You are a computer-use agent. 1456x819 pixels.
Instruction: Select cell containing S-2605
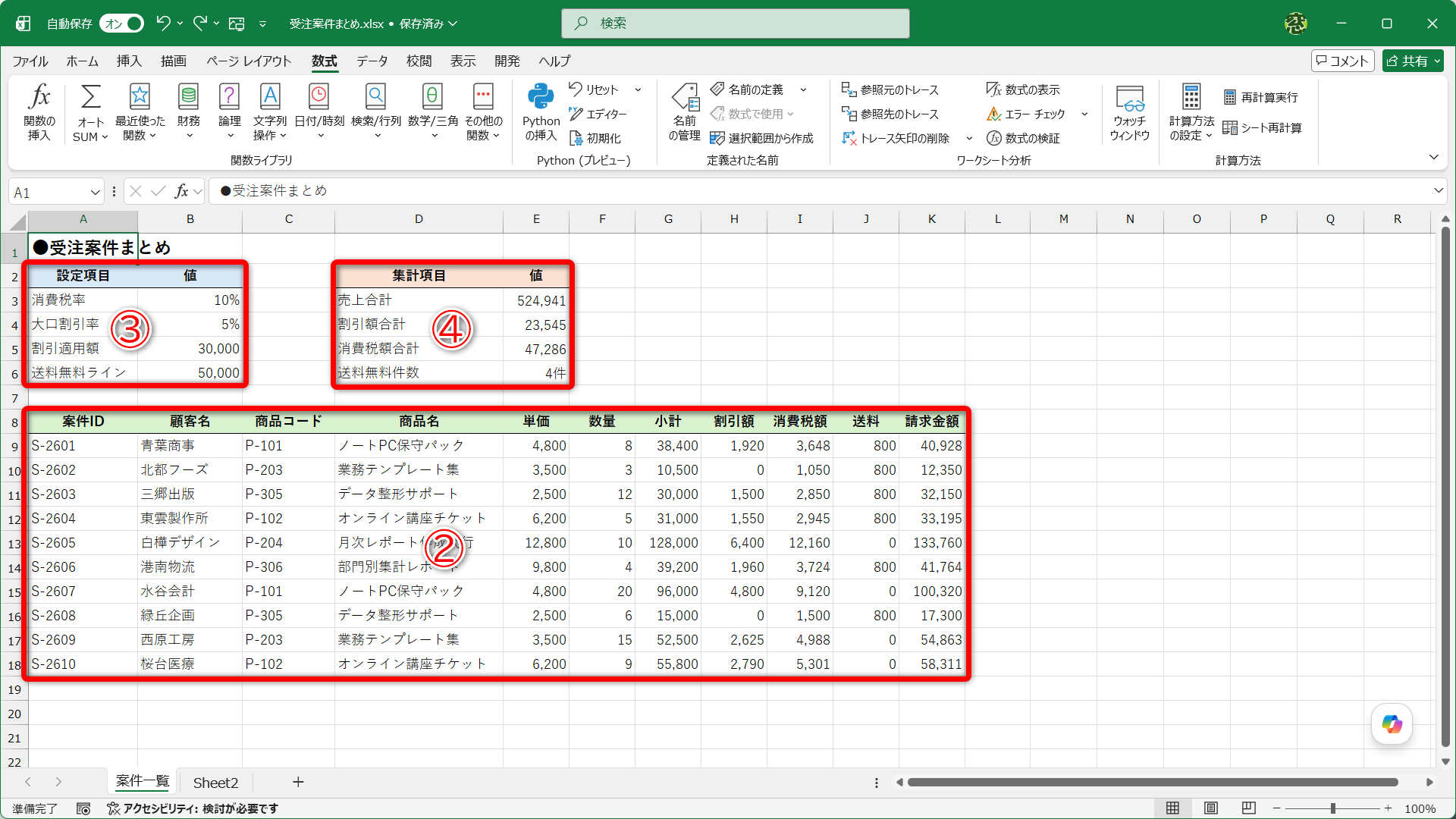click(x=83, y=543)
